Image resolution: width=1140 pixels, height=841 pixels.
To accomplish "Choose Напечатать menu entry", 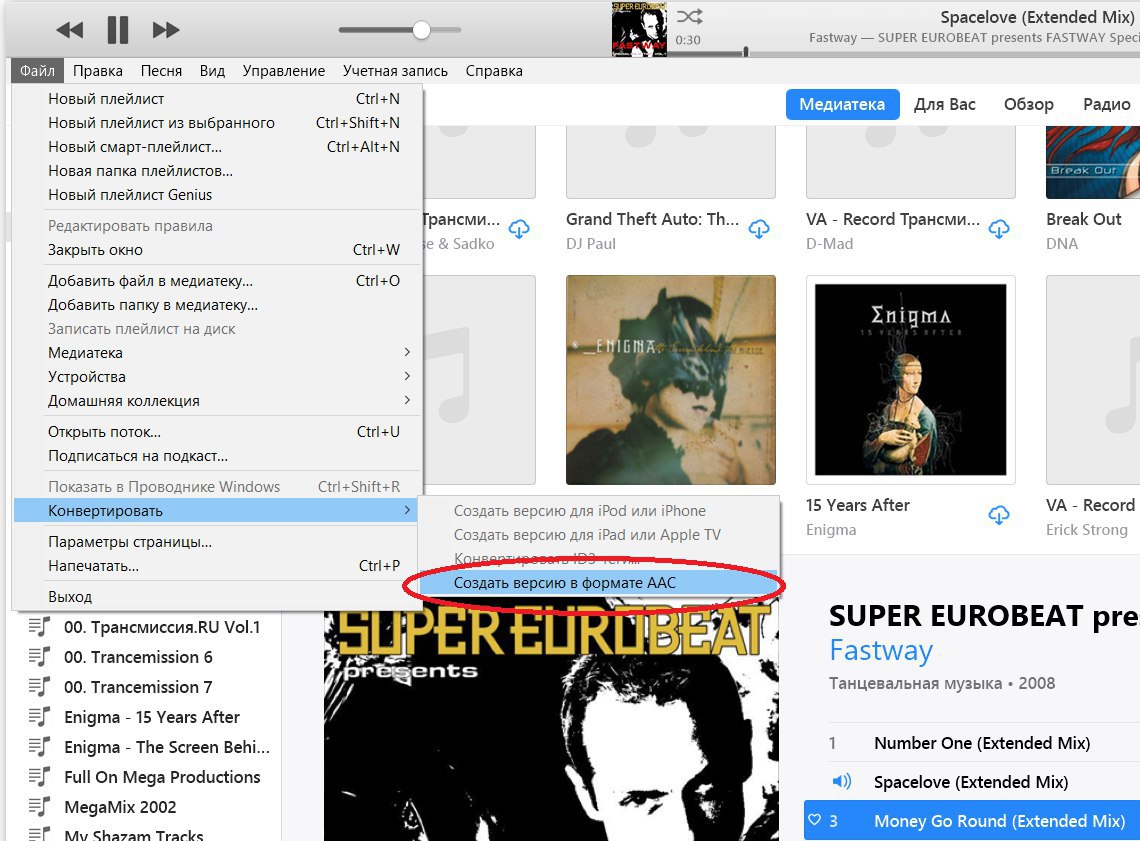I will pyautogui.click(x=217, y=566).
